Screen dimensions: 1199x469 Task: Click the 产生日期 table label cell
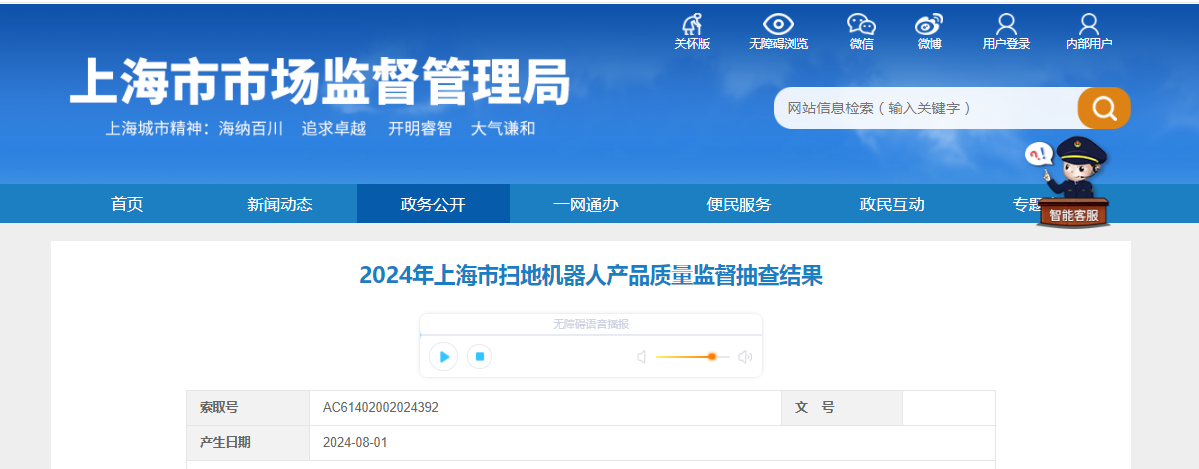(x=249, y=442)
